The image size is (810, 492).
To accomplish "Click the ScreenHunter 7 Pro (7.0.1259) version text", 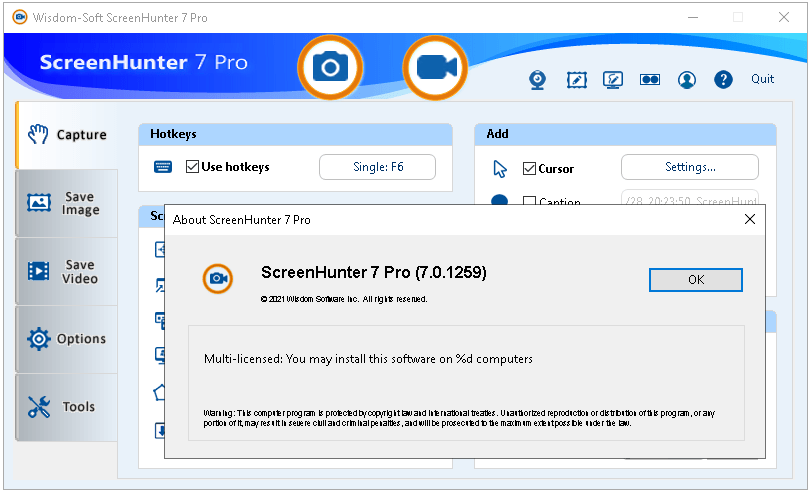I will click(x=373, y=272).
